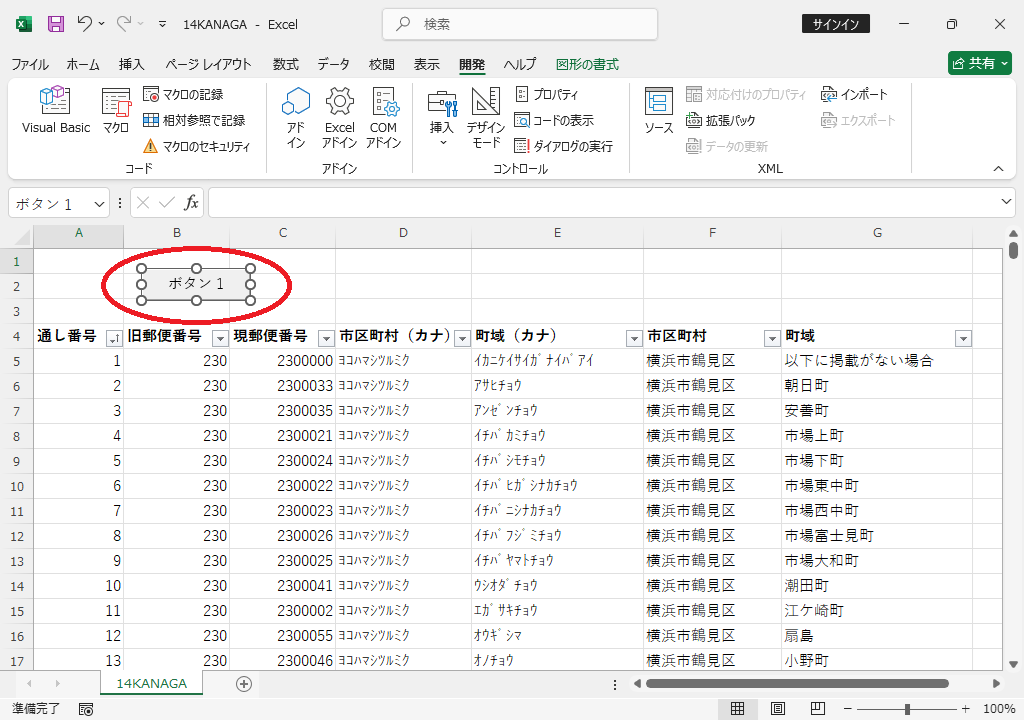Open Excel Add-ins (Excel アドイン)
The image size is (1024, 720).
[x=340, y=118]
